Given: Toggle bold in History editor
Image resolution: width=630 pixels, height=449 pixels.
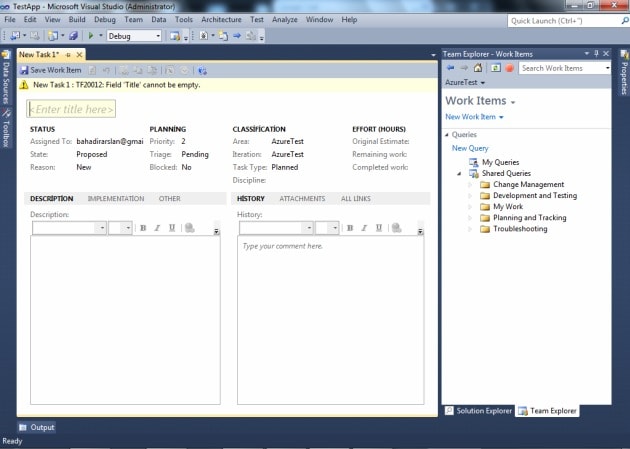Looking at the screenshot, I should coord(350,228).
